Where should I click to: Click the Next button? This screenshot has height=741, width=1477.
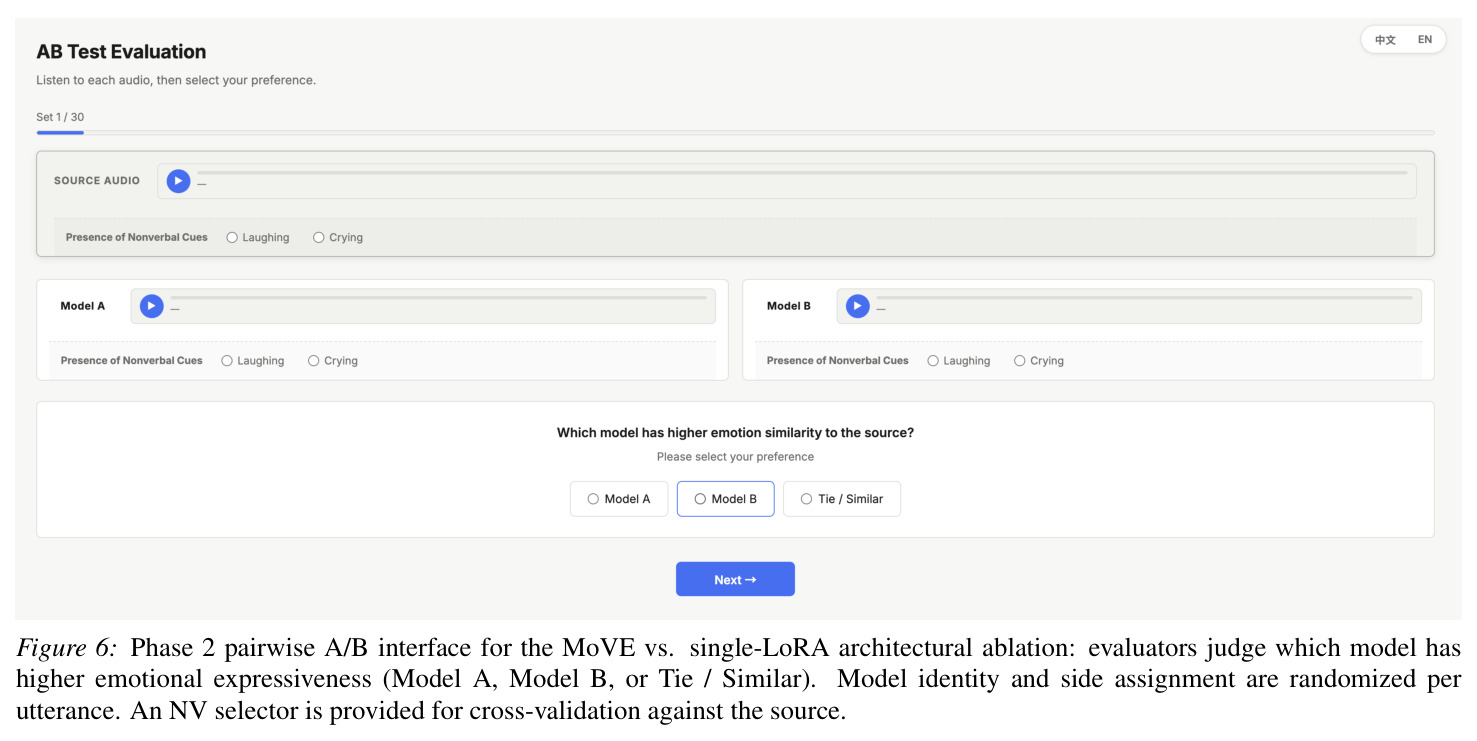735,579
